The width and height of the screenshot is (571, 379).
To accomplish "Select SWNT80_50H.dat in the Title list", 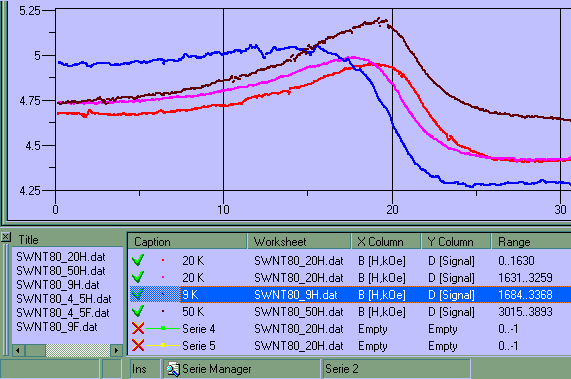I will click(61, 271).
